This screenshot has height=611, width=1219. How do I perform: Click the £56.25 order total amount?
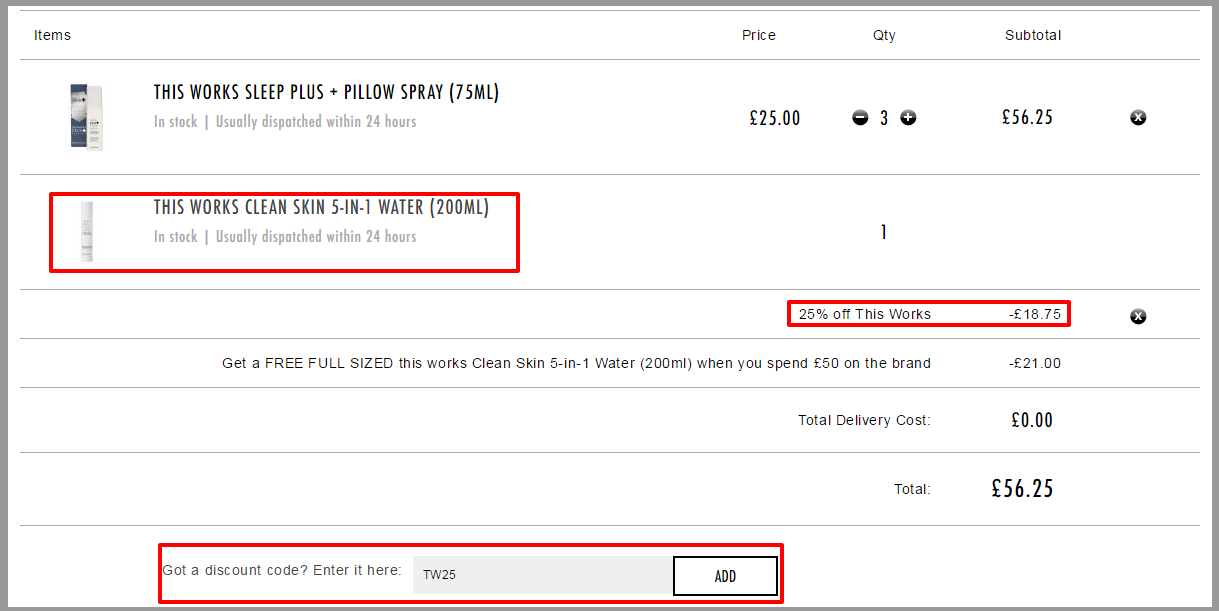coord(1022,488)
